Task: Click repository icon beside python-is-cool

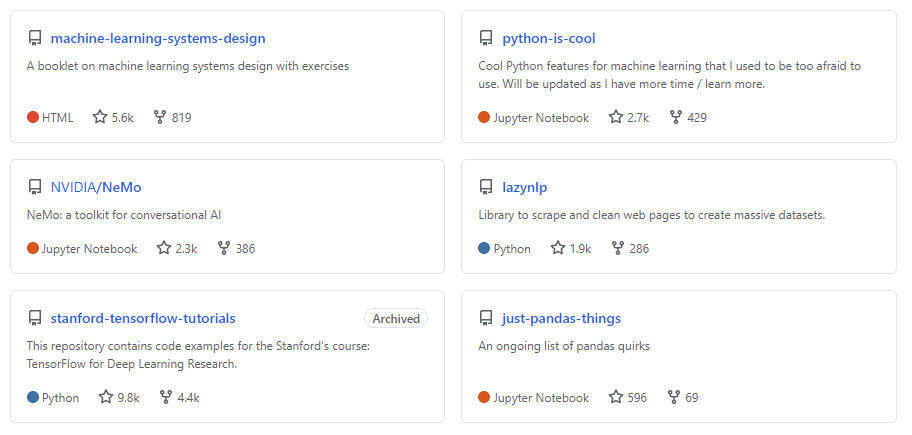Action: 485,39
